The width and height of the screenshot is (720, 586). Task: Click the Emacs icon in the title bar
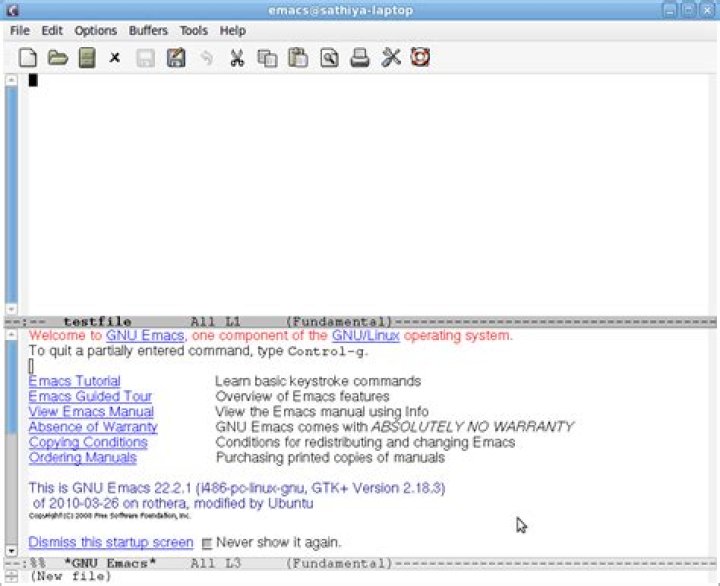pyautogui.click(x=12, y=10)
